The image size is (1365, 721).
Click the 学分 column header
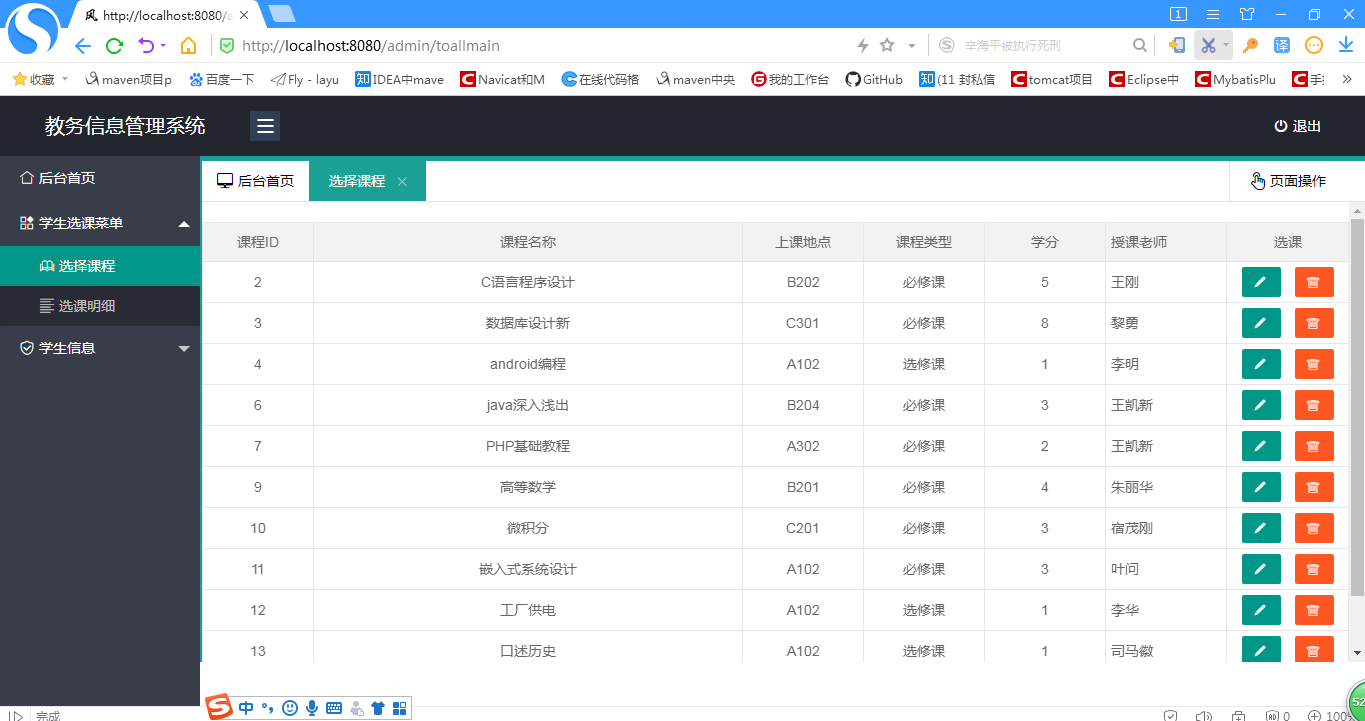point(1045,242)
